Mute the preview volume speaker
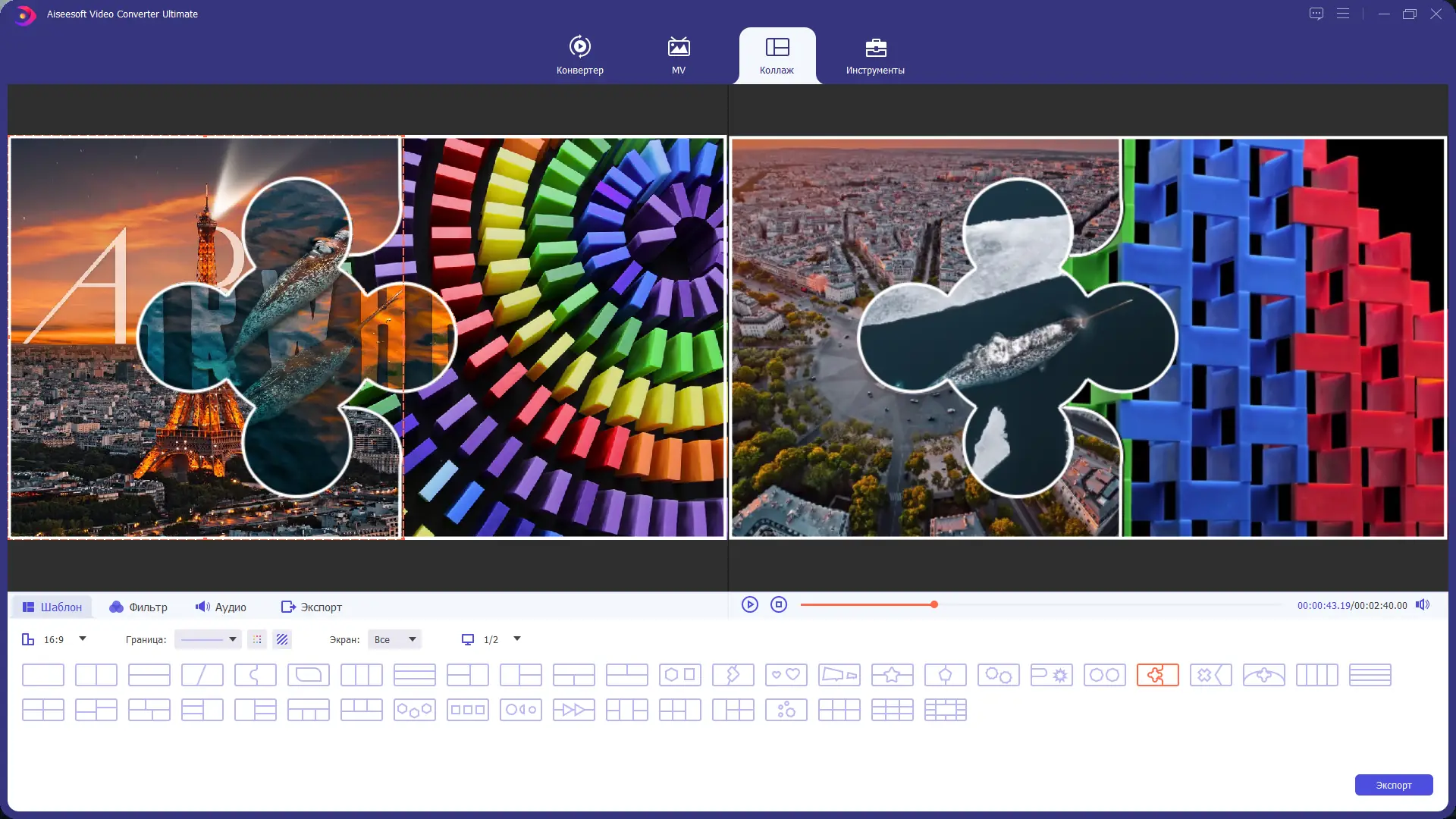The height and width of the screenshot is (819, 1456). click(1423, 604)
